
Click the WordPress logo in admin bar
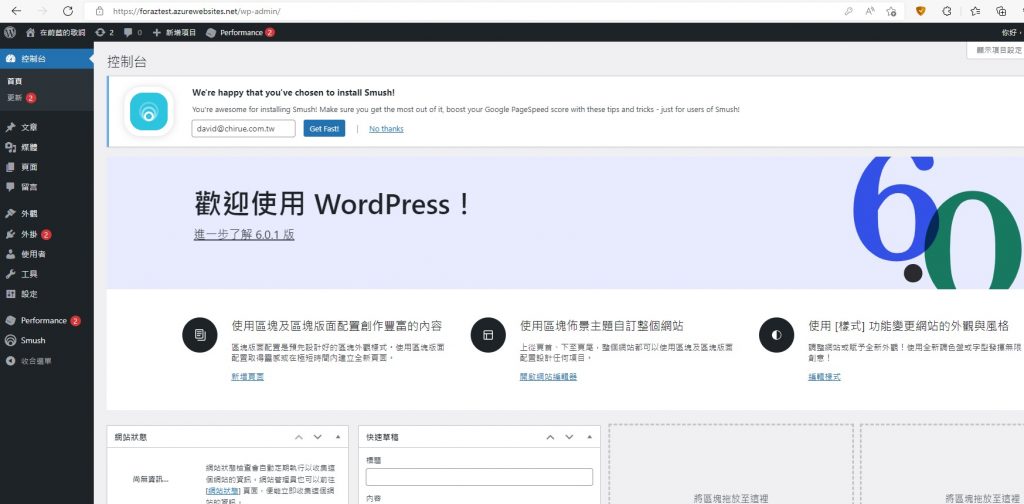(10, 32)
